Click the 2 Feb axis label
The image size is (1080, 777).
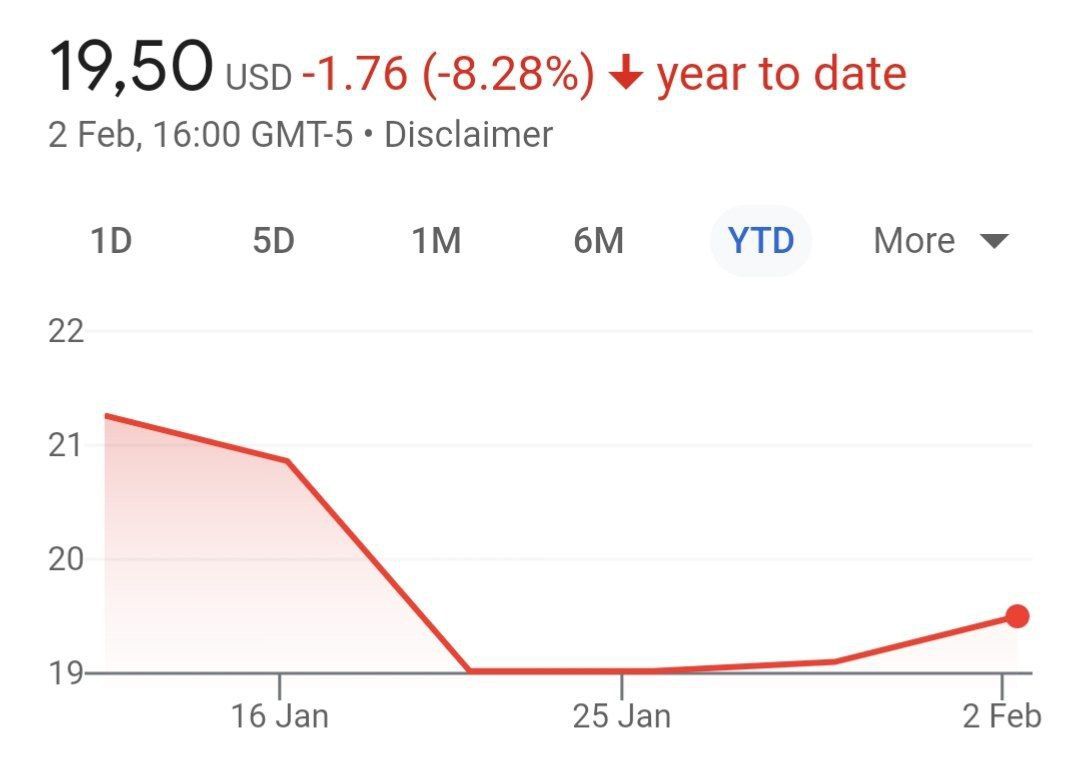[1003, 716]
